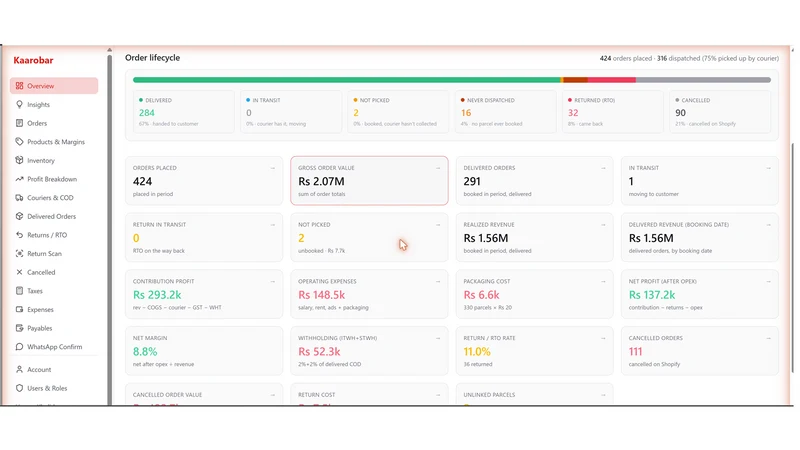The width and height of the screenshot is (800, 450).
Task: Click the Not Picked lifecycle tile 'courier hasn't collected'
Action: click(398, 112)
